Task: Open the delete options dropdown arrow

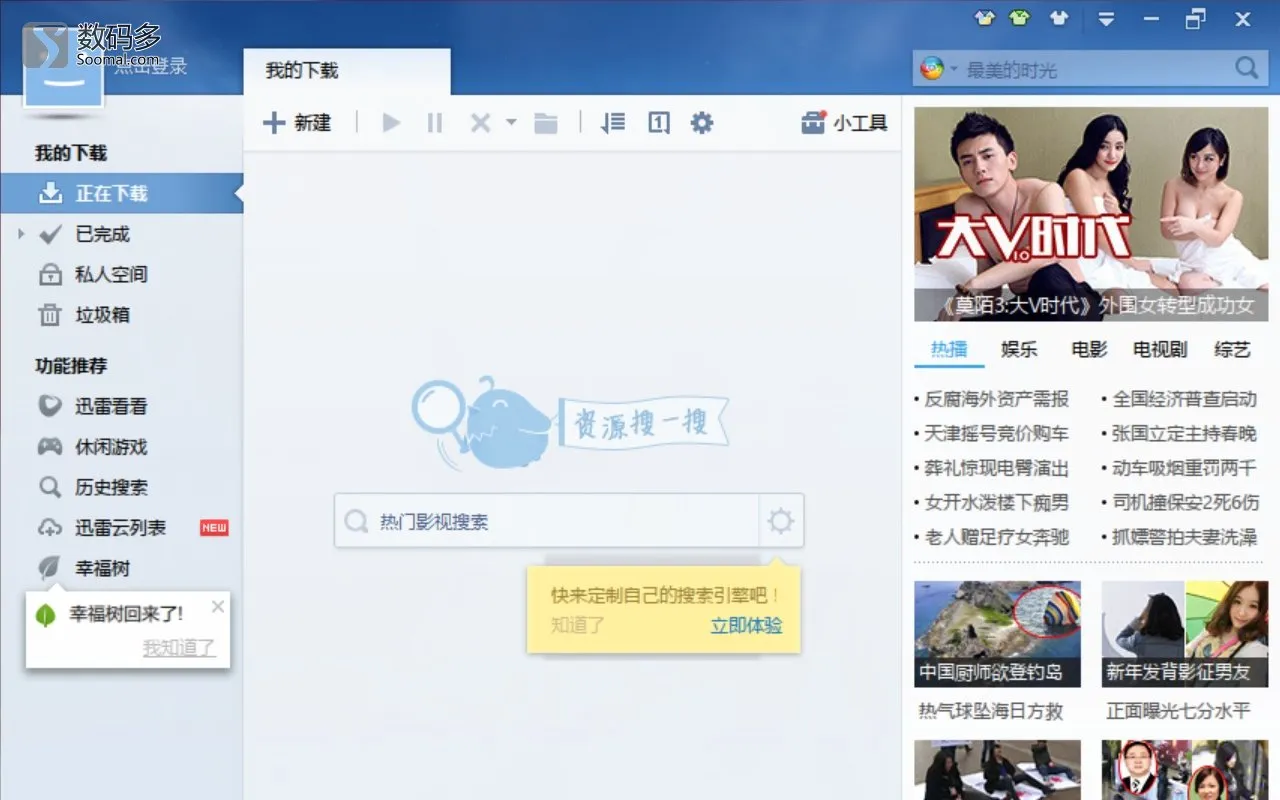Action: coord(511,123)
